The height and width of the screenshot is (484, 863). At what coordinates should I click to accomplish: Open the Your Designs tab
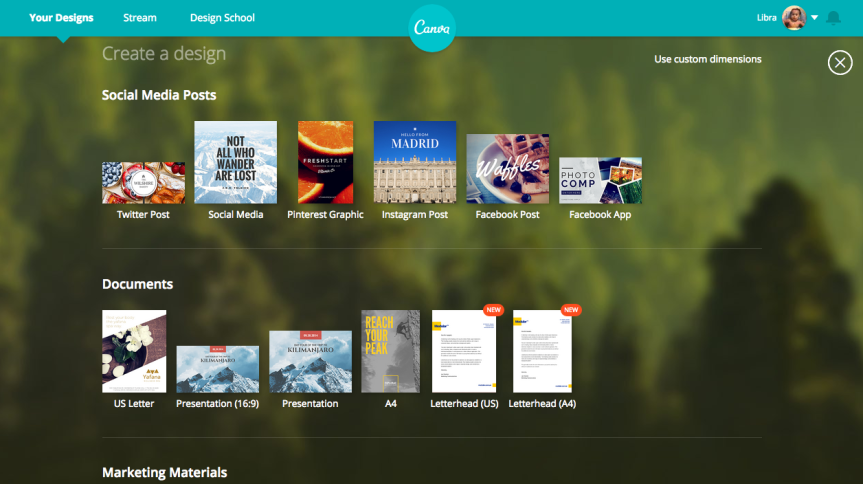(61, 18)
